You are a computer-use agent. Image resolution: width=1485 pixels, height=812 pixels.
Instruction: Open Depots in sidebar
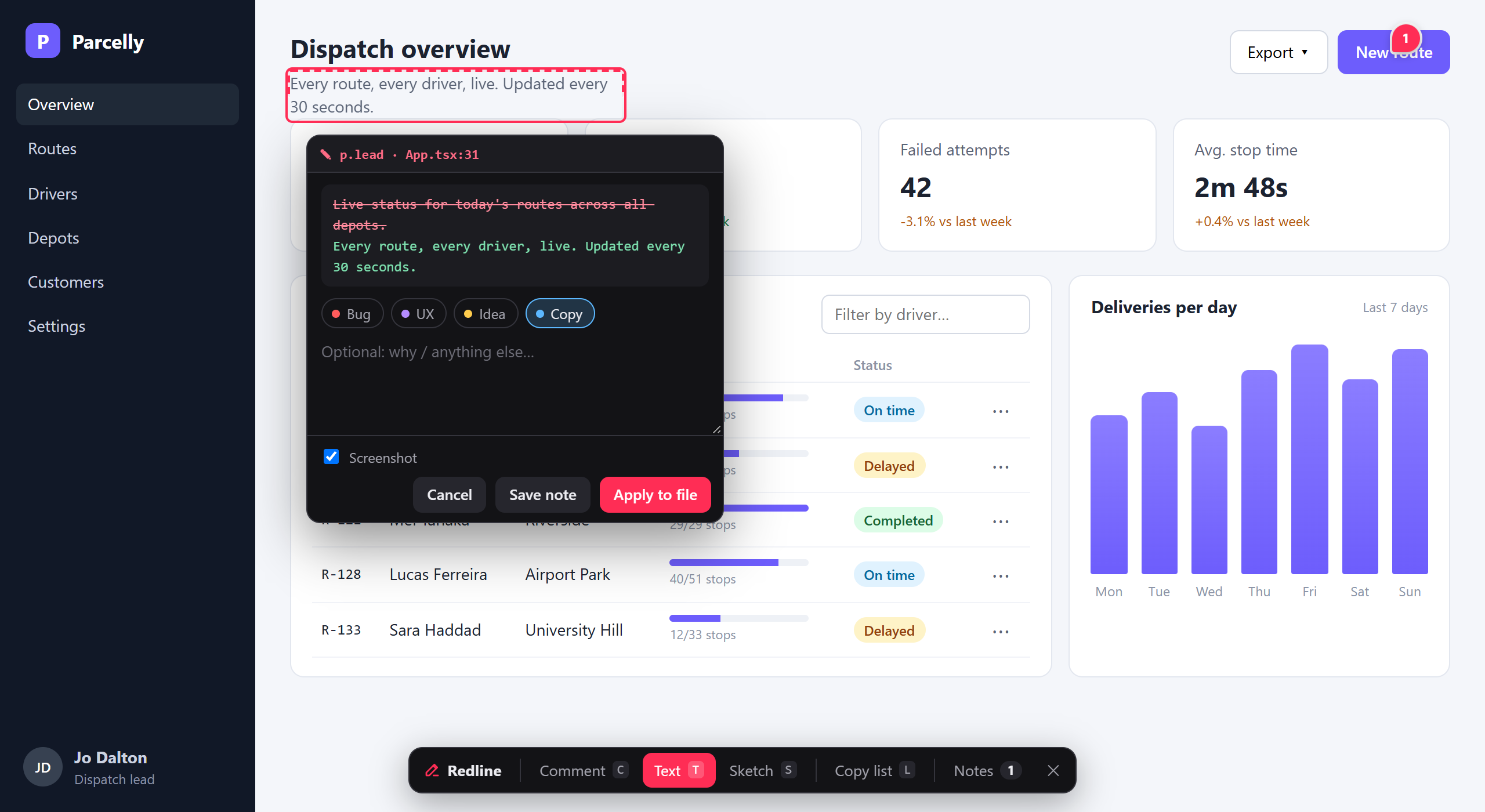pos(128,238)
